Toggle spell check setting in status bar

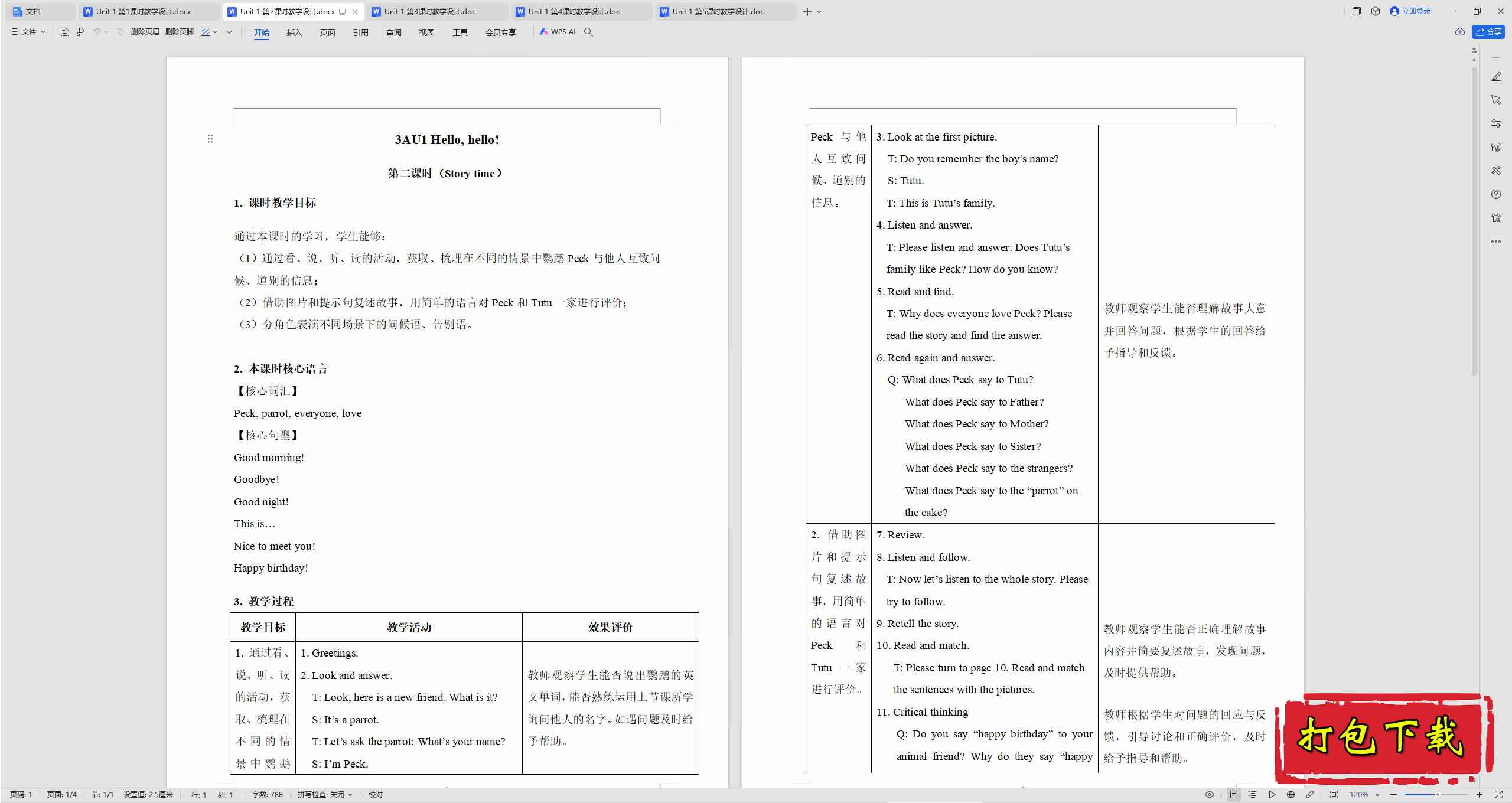[325, 795]
